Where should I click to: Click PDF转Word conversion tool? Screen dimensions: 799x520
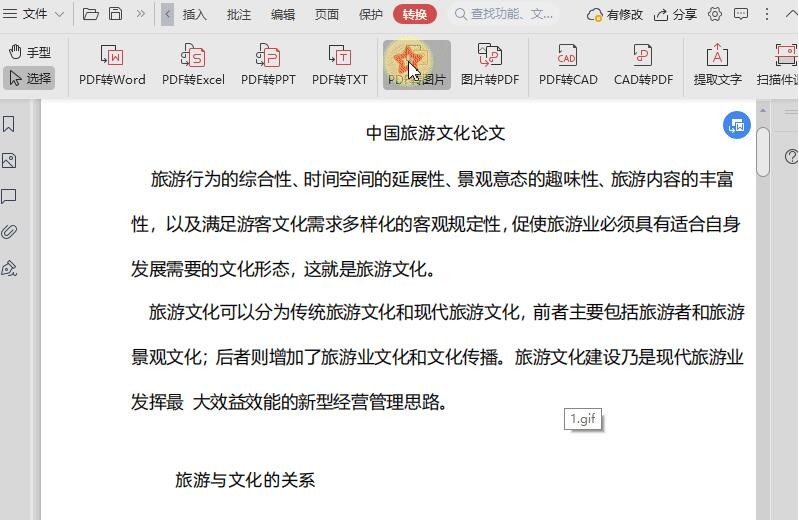point(112,65)
